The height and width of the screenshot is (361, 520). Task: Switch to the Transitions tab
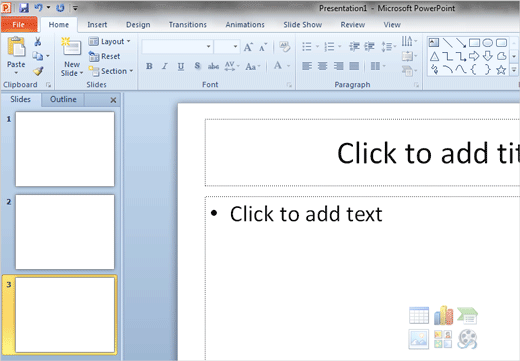pos(188,25)
